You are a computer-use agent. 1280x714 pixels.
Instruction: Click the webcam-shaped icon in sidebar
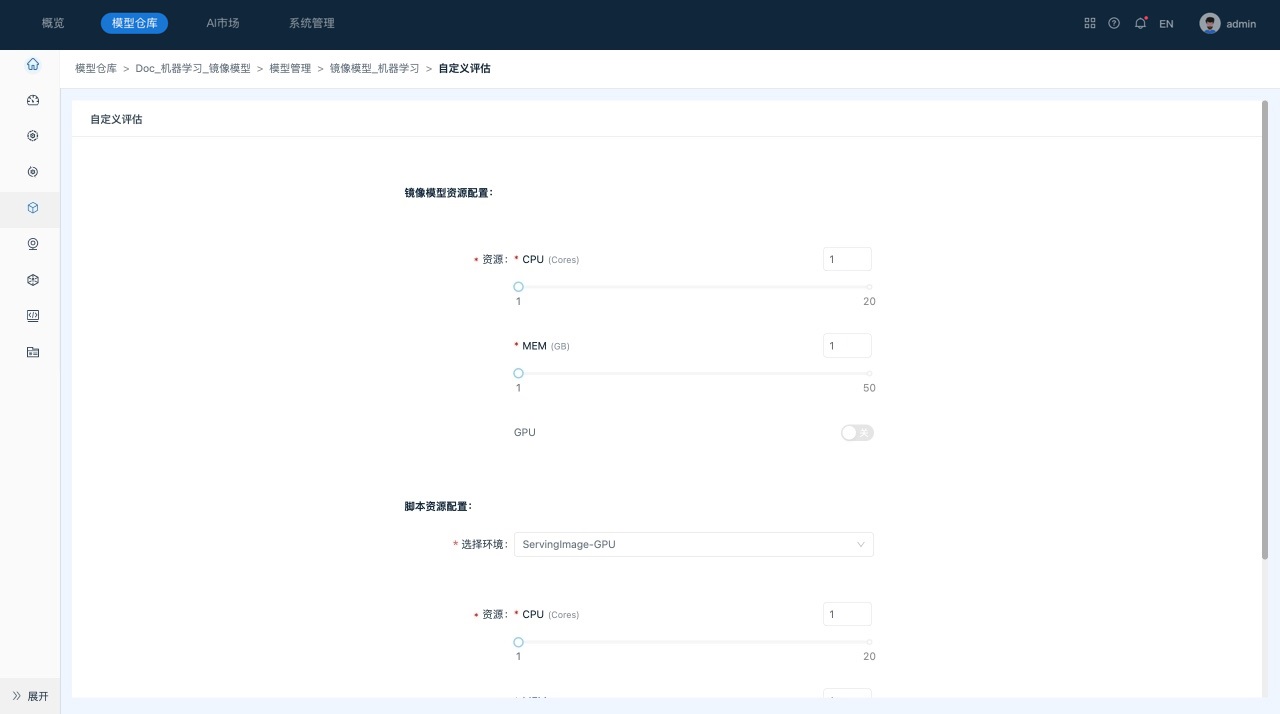tap(33, 244)
